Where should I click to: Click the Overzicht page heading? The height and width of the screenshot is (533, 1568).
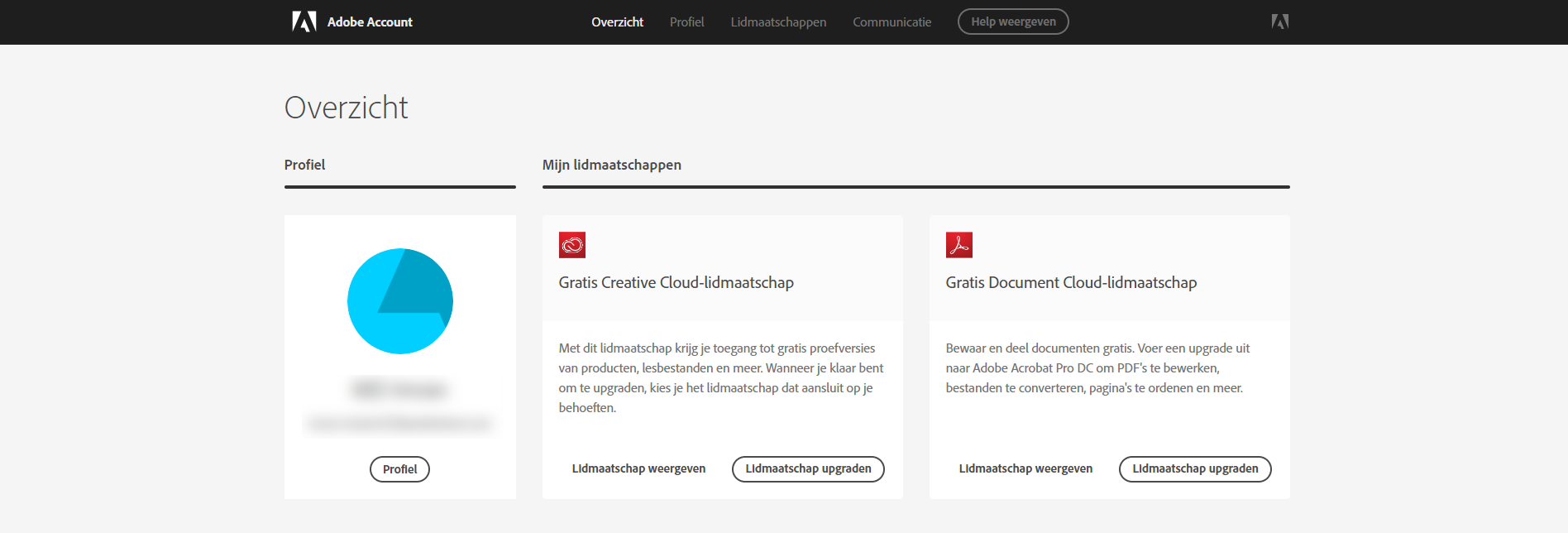346,108
